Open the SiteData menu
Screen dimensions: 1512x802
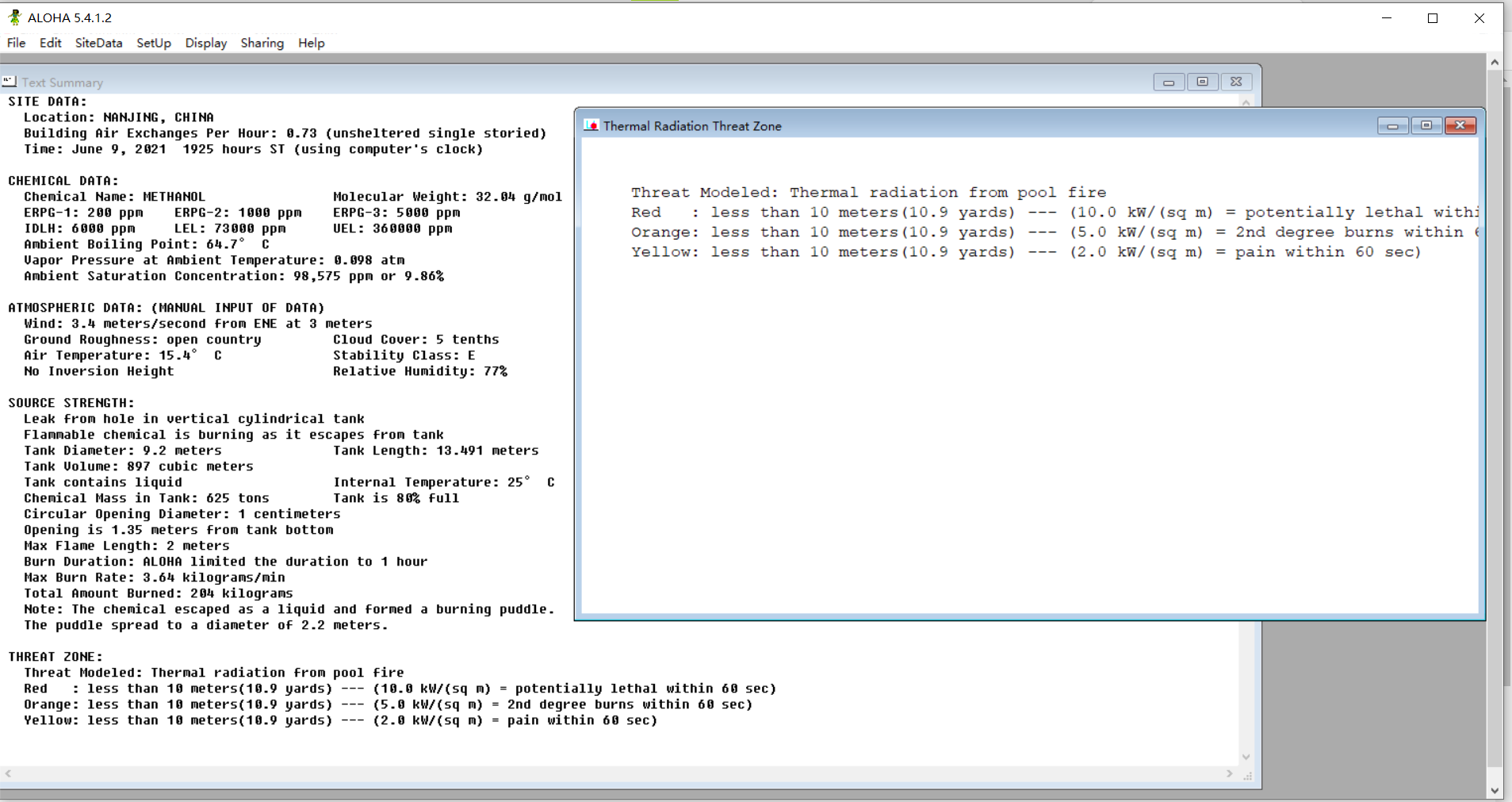pos(99,43)
